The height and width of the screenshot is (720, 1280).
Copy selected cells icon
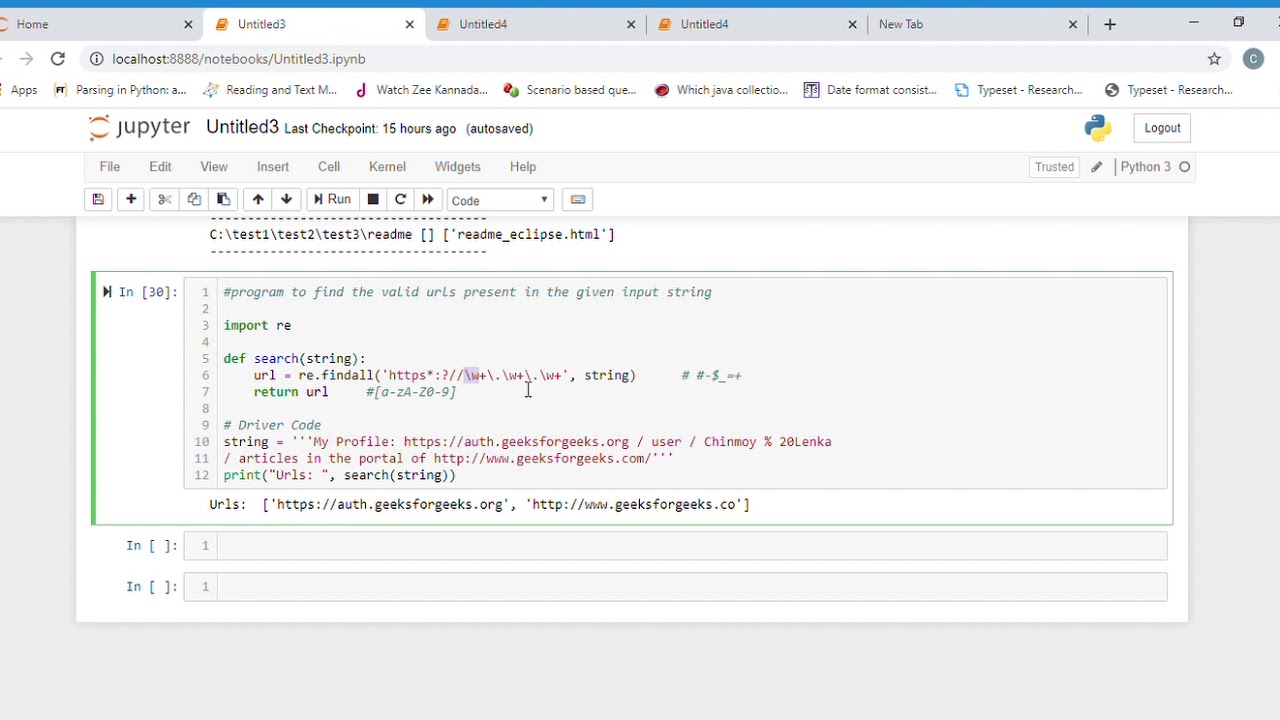pyautogui.click(x=194, y=200)
